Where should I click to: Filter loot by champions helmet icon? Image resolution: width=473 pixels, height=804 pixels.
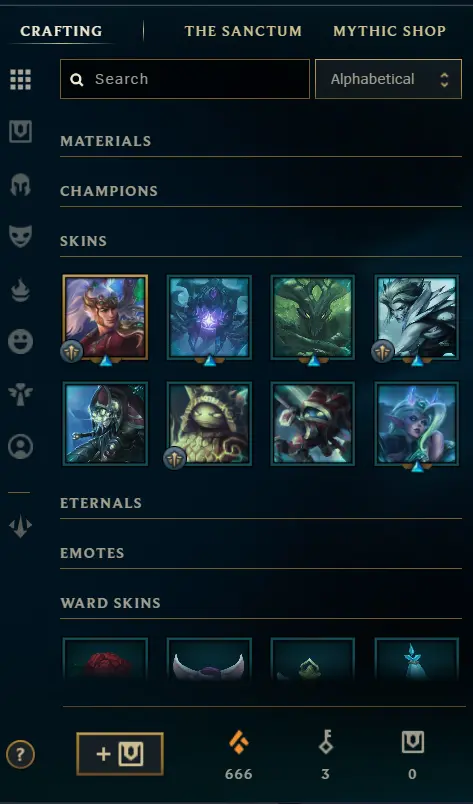click(x=21, y=185)
